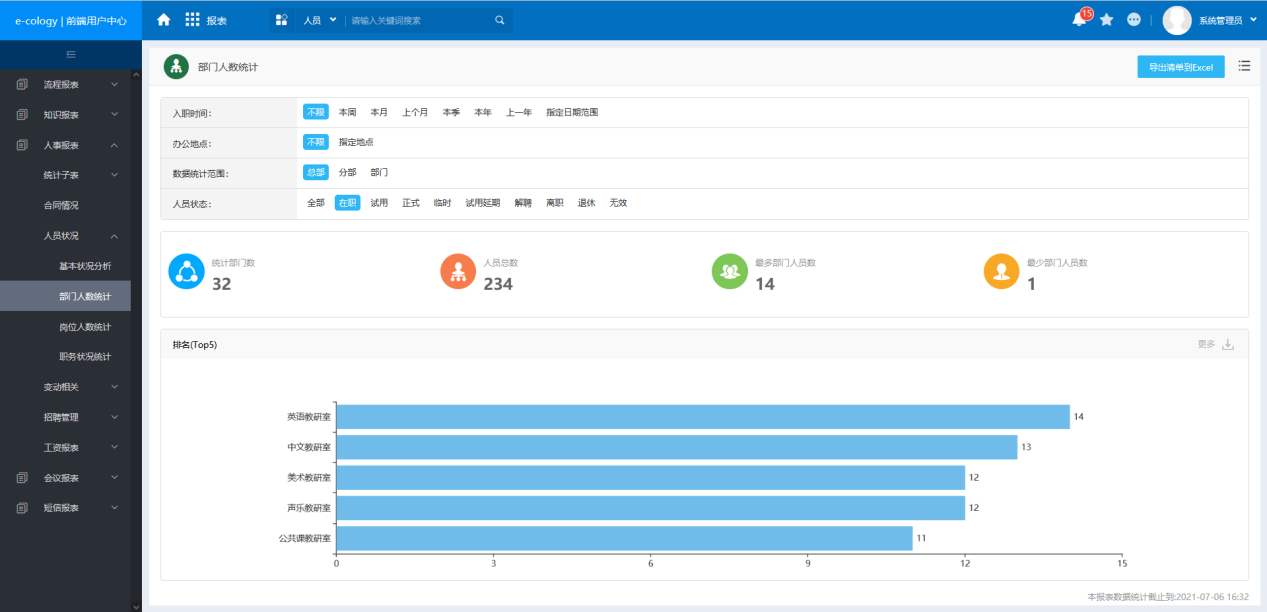
Task: Download the Top5 ranking chart
Action: pos(1228,345)
